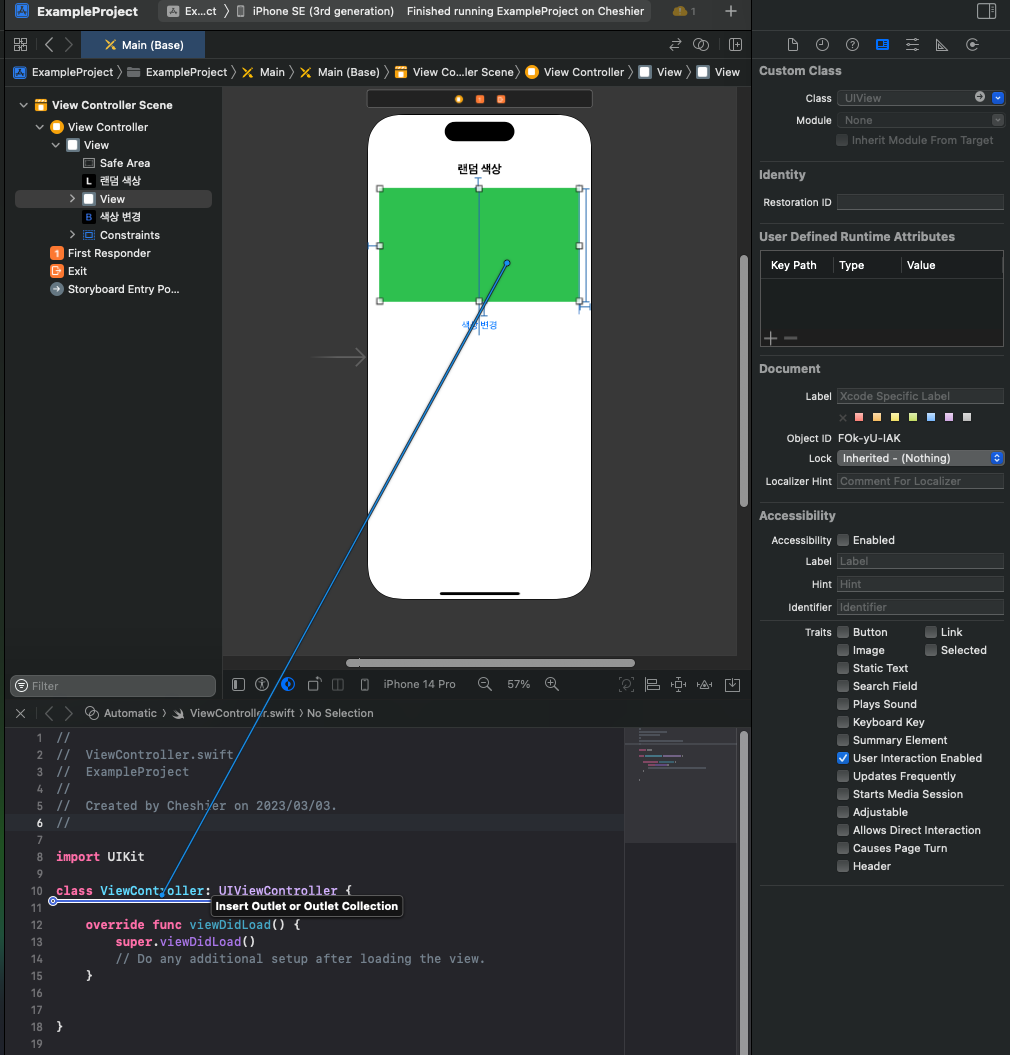Open the Align constraints menu

tap(652, 685)
